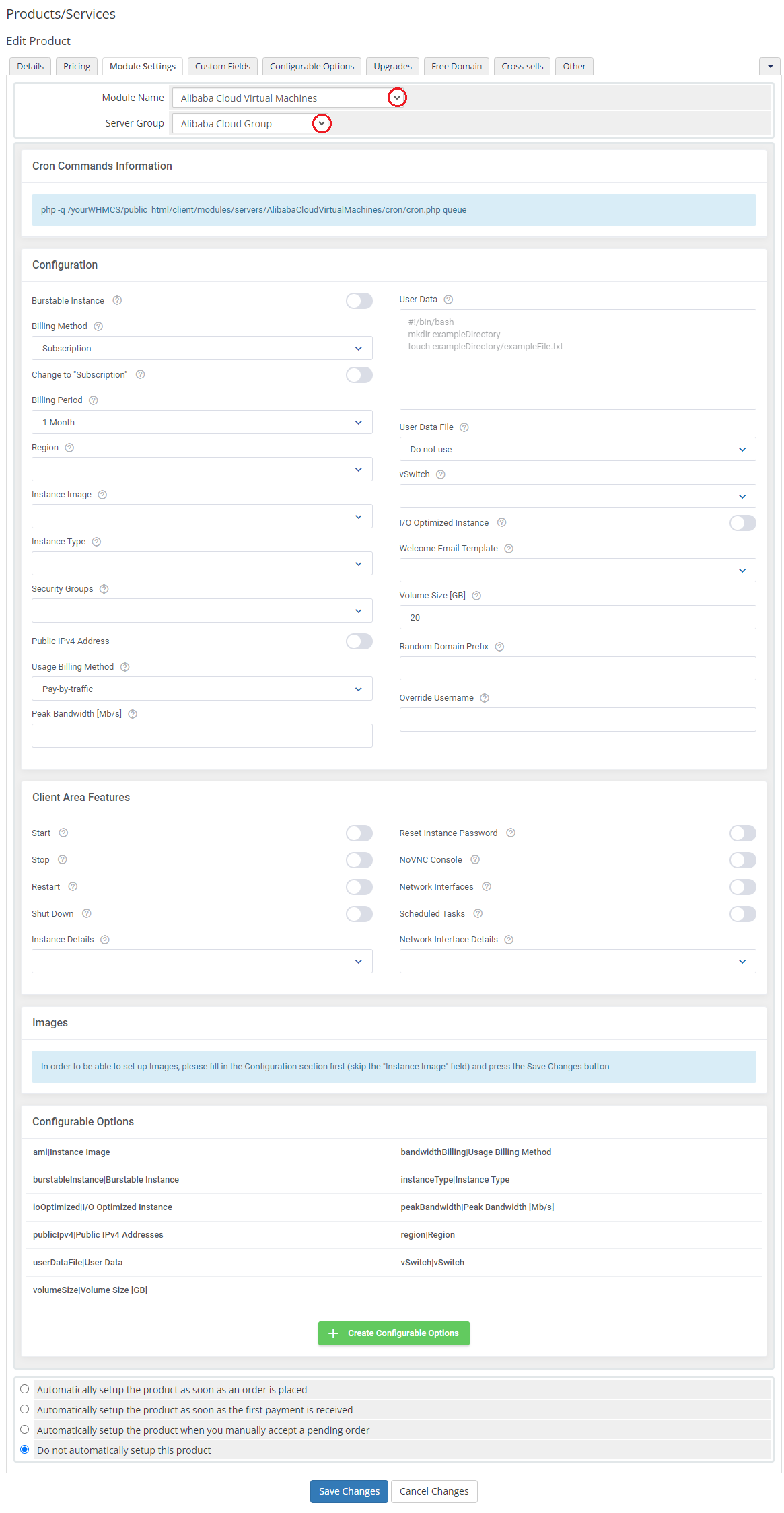Open the Region dropdown
The width and height of the screenshot is (784, 1513).
pos(202,469)
